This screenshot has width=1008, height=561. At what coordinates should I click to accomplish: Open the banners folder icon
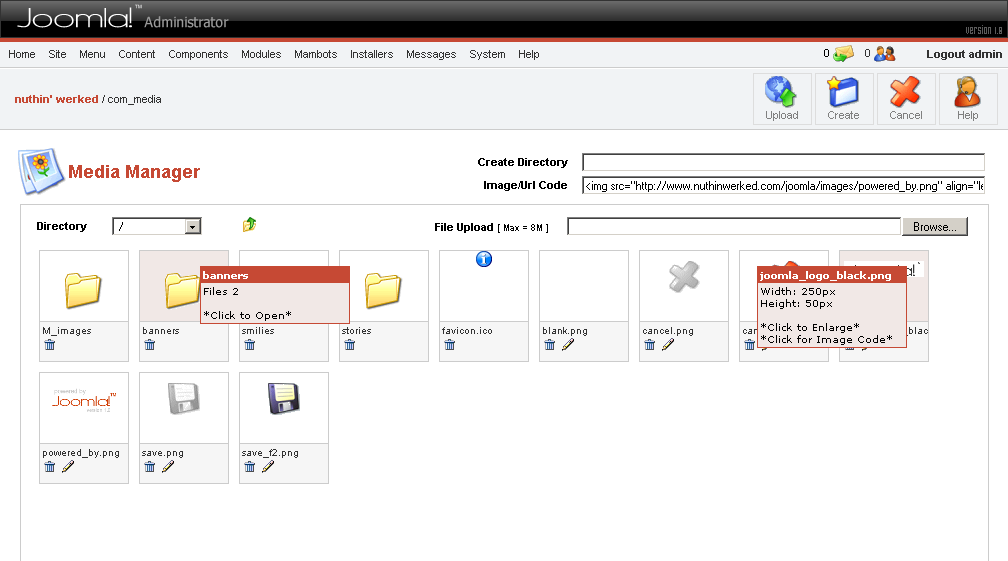point(181,290)
